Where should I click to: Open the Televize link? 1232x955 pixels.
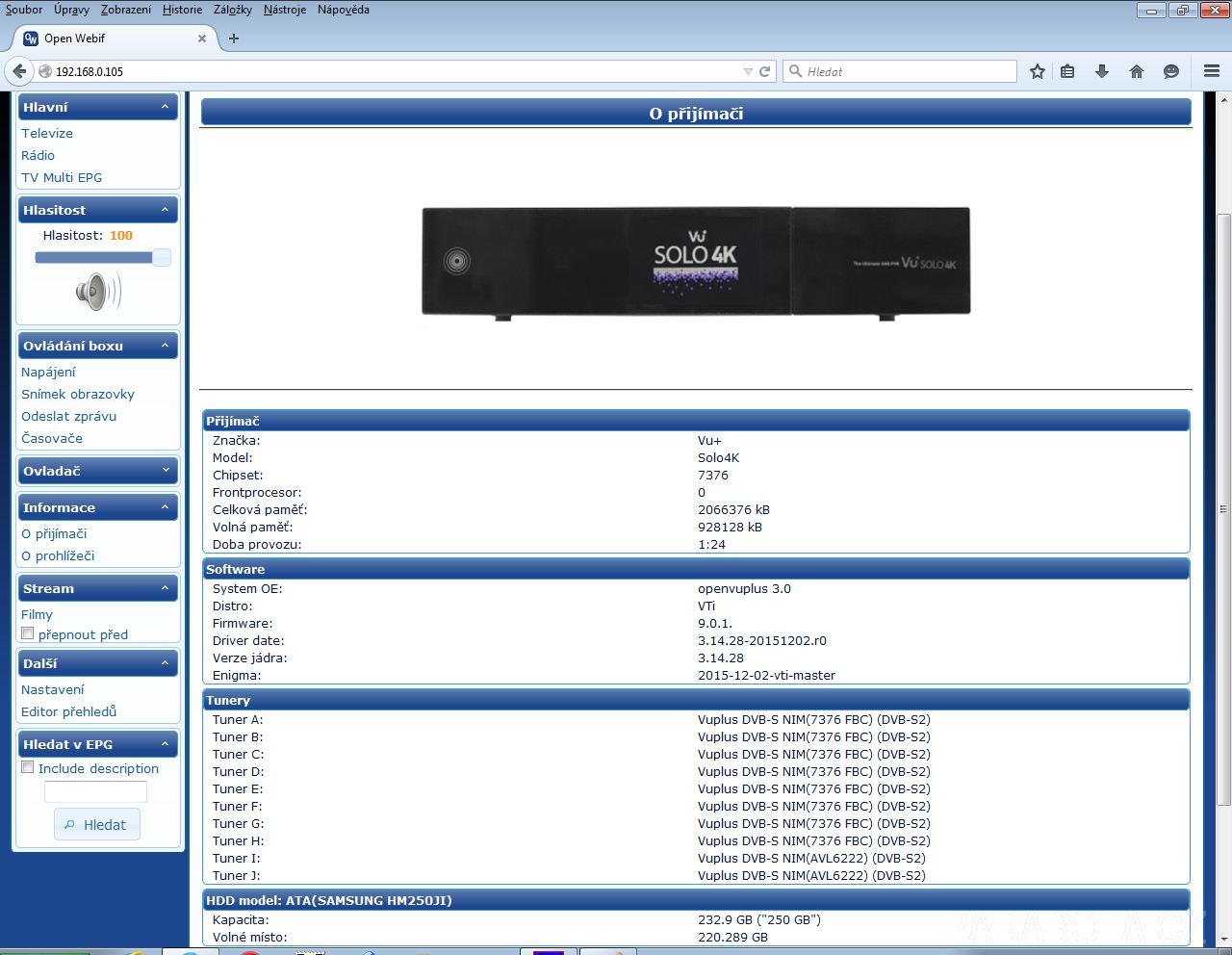47,133
